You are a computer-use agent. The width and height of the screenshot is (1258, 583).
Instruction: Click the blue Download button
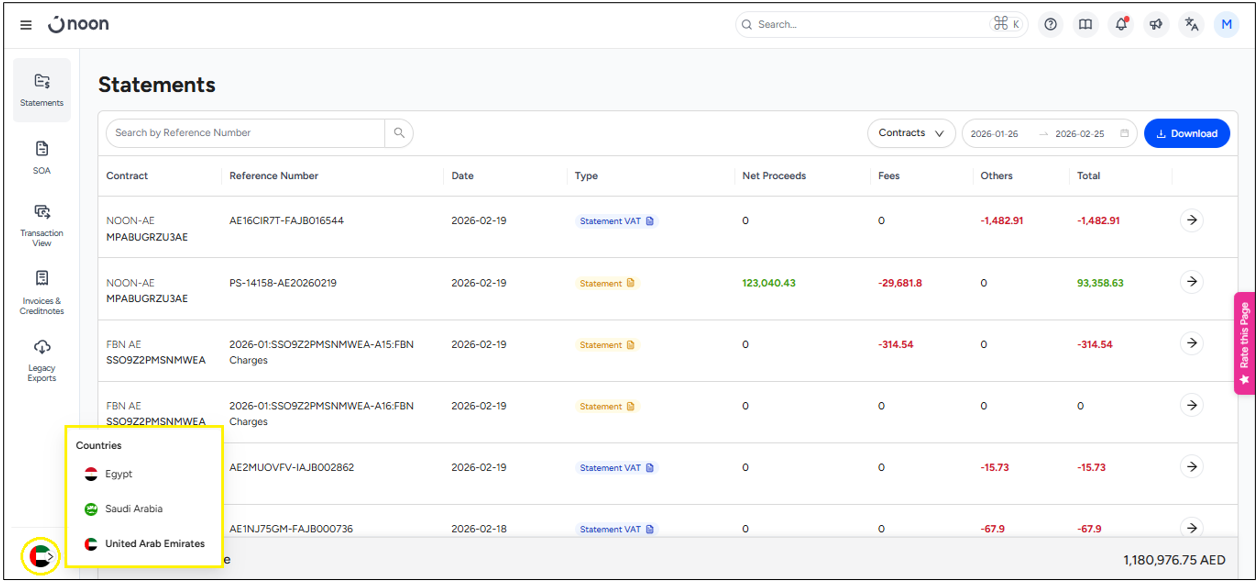point(1186,133)
